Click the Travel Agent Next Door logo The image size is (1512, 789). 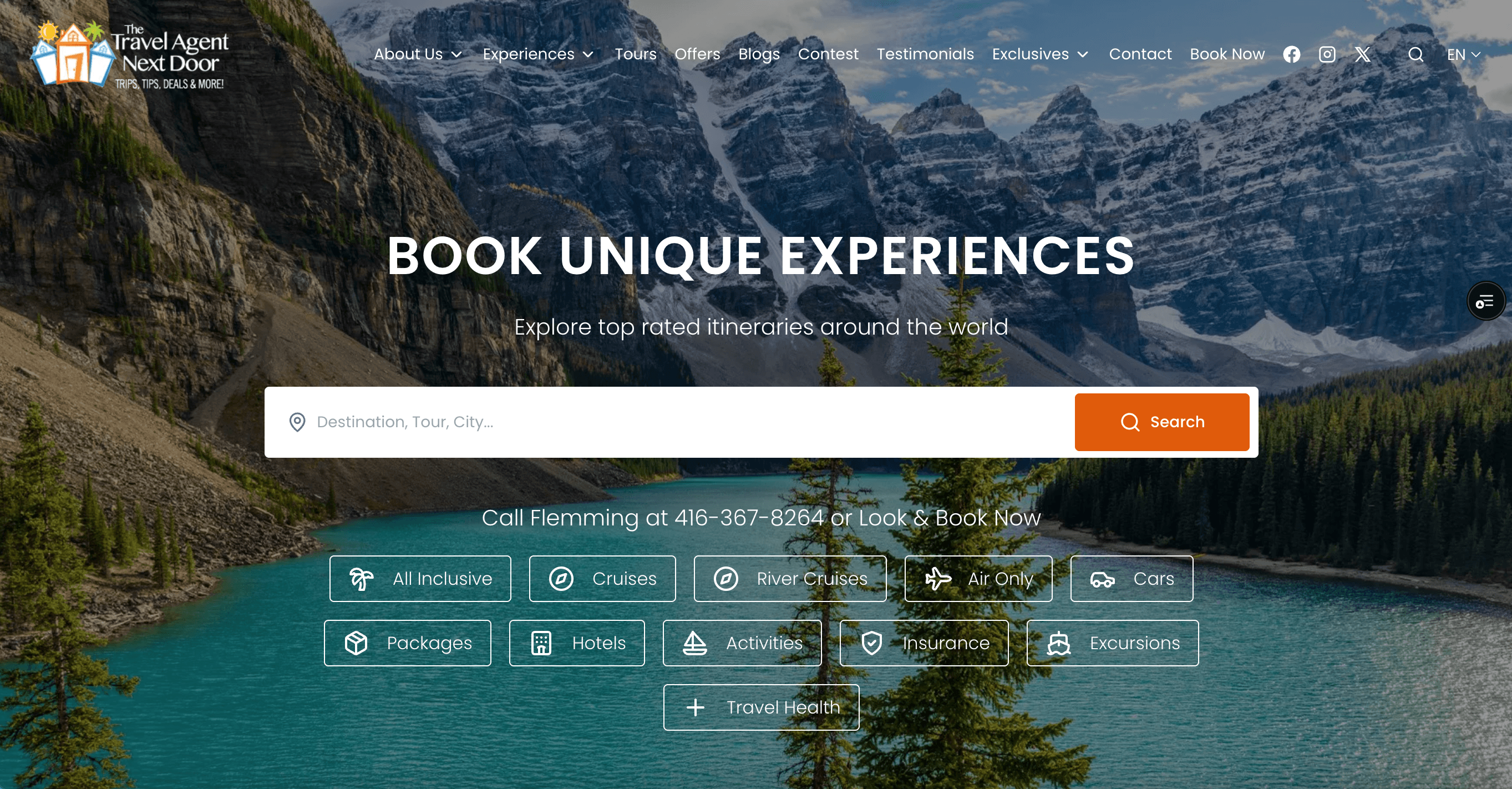130,54
